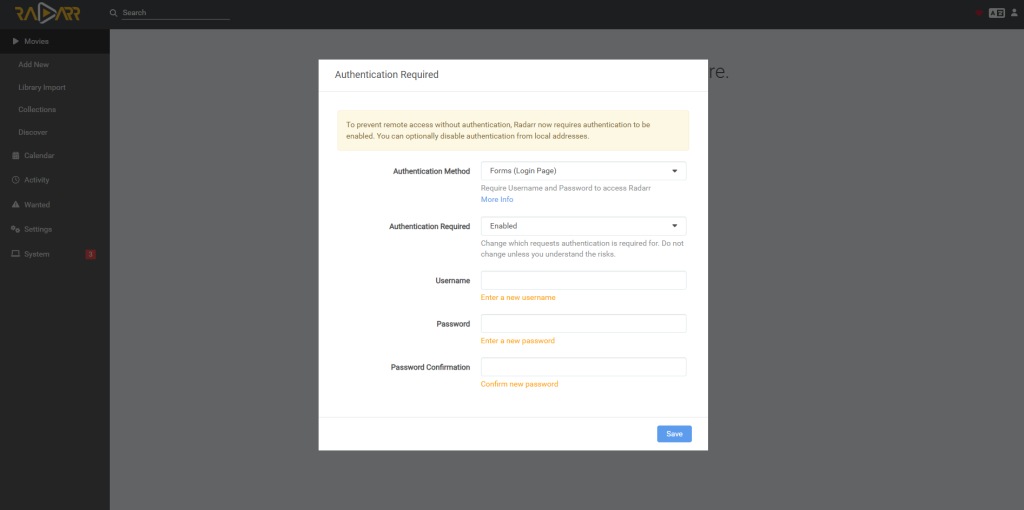Screen dimensions: 1024x510
Task: Click the red heart donate icon
Action: click(979, 13)
